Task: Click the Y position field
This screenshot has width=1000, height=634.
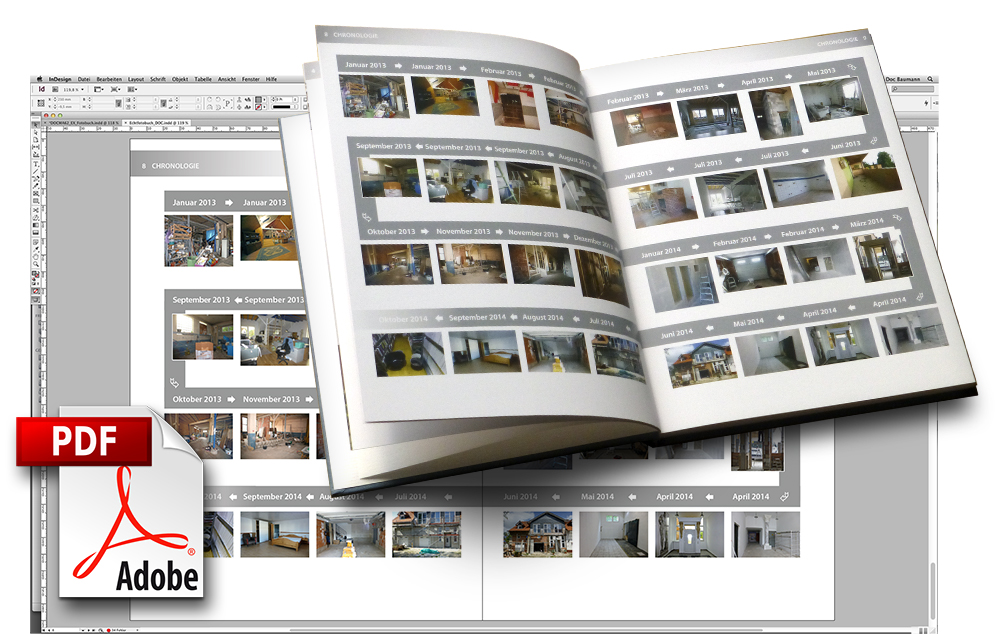Action: point(68,107)
